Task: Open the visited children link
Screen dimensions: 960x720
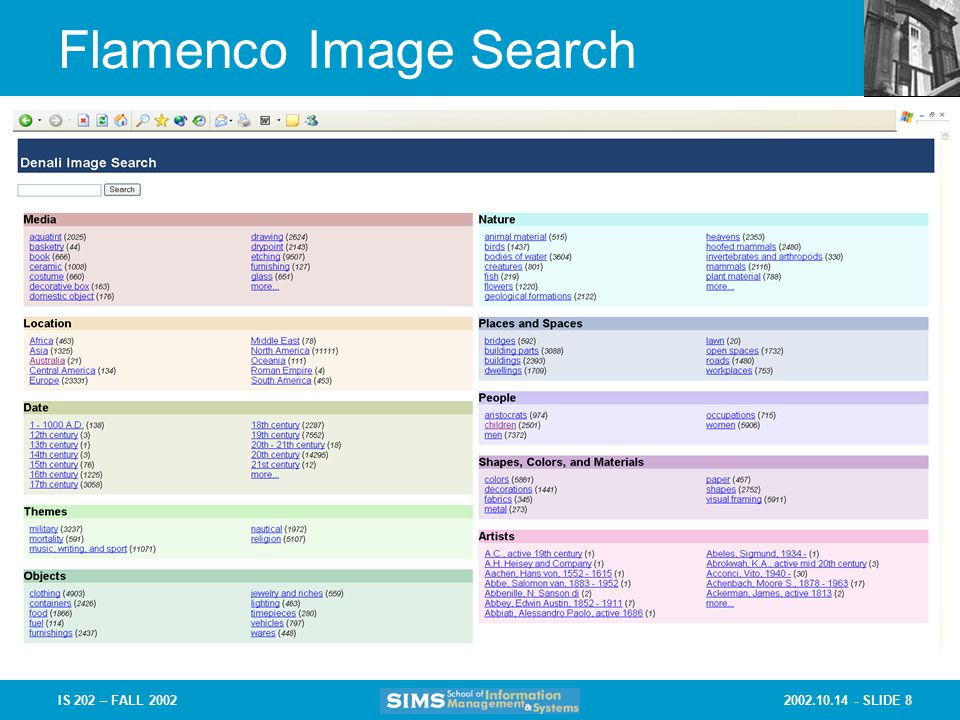Action: (x=500, y=425)
